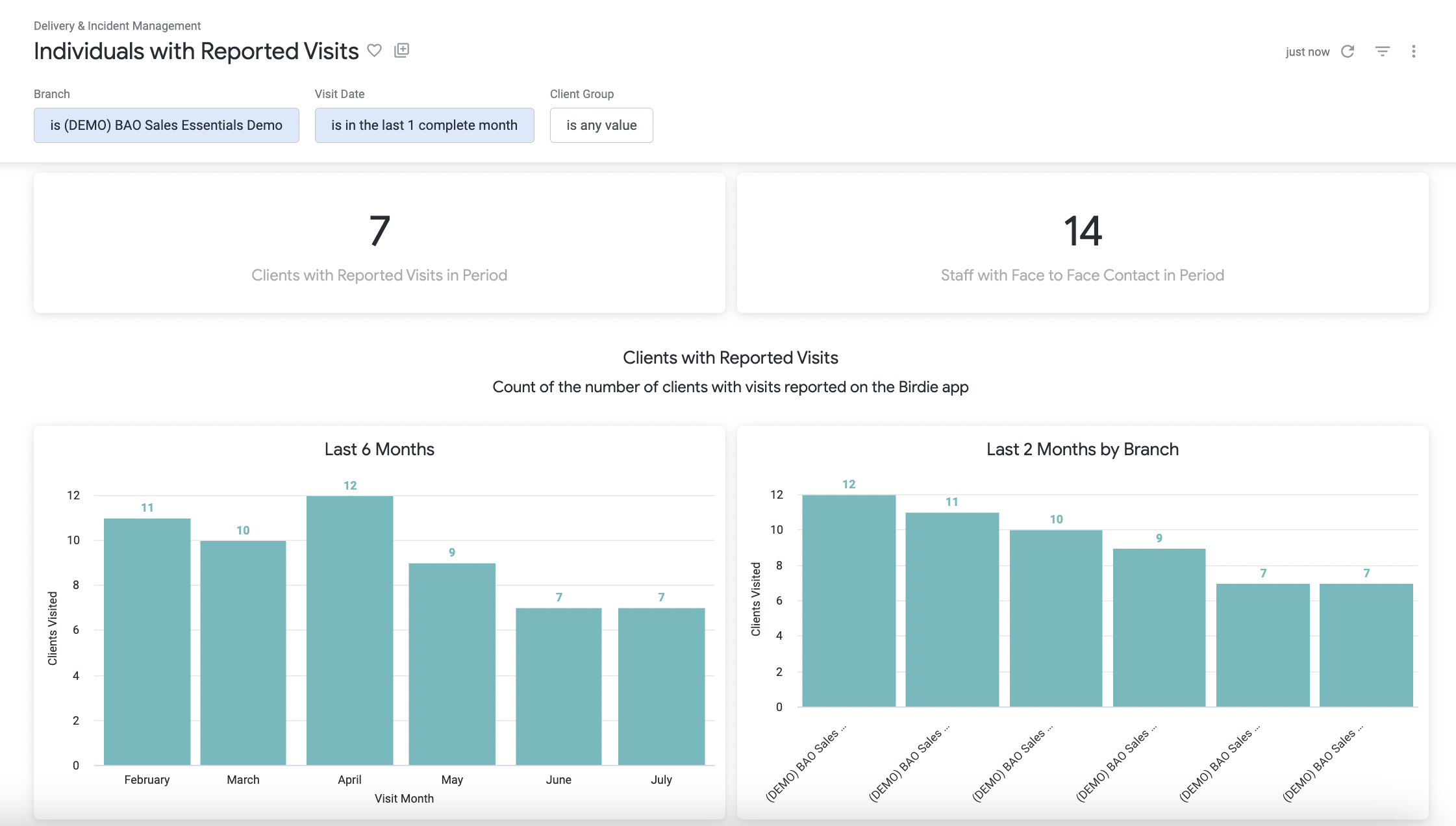The height and width of the screenshot is (826, 1456).
Task: Click the June bar in Last 6 Months
Action: pos(559,686)
